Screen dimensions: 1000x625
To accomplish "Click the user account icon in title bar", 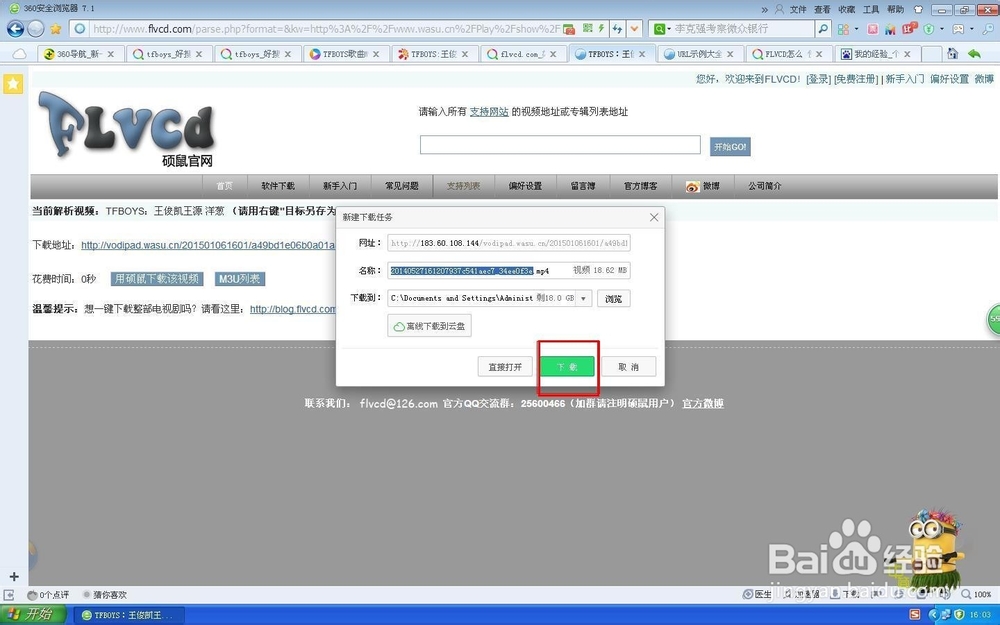I will (x=779, y=9).
